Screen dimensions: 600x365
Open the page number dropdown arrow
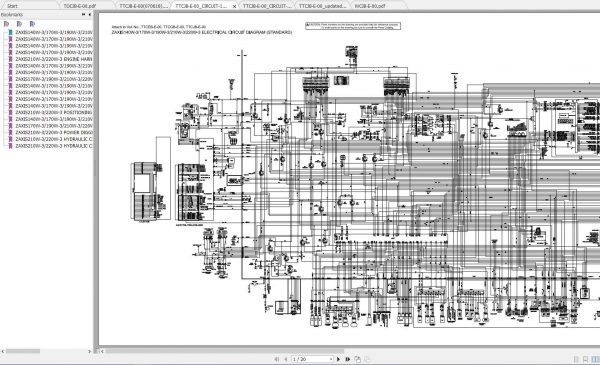coord(331,359)
